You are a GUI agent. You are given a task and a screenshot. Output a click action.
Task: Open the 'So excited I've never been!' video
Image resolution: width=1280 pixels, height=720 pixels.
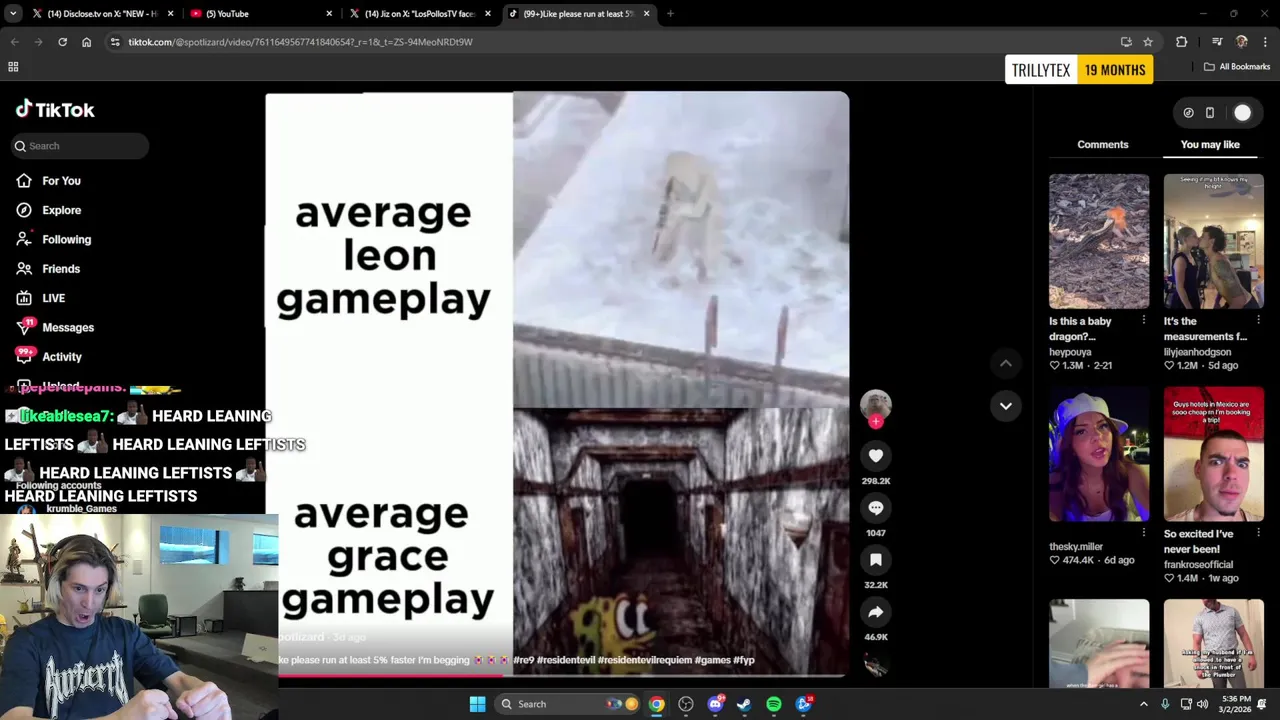coord(1213,454)
